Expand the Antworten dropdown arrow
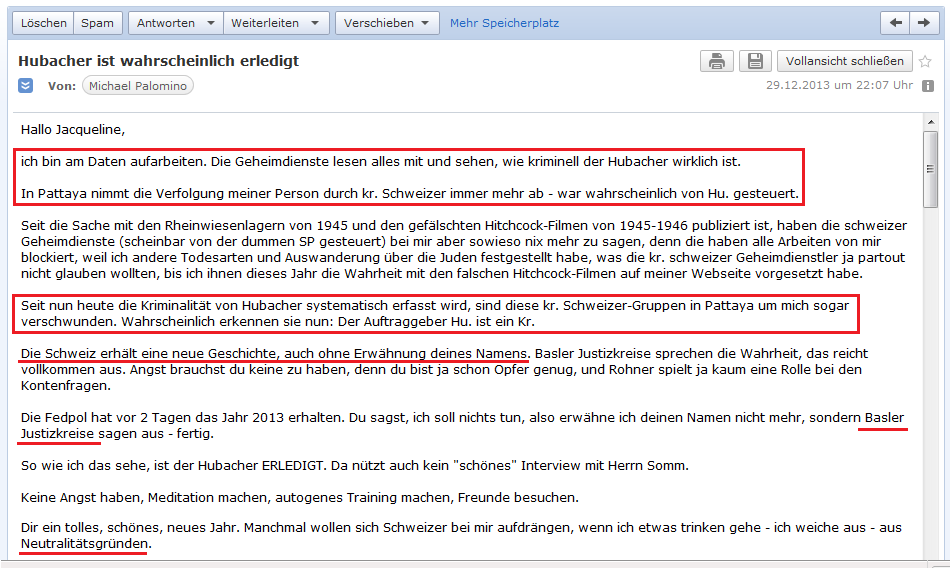Viewport: 950px width, 569px height. pyautogui.click(x=211, y=23)
